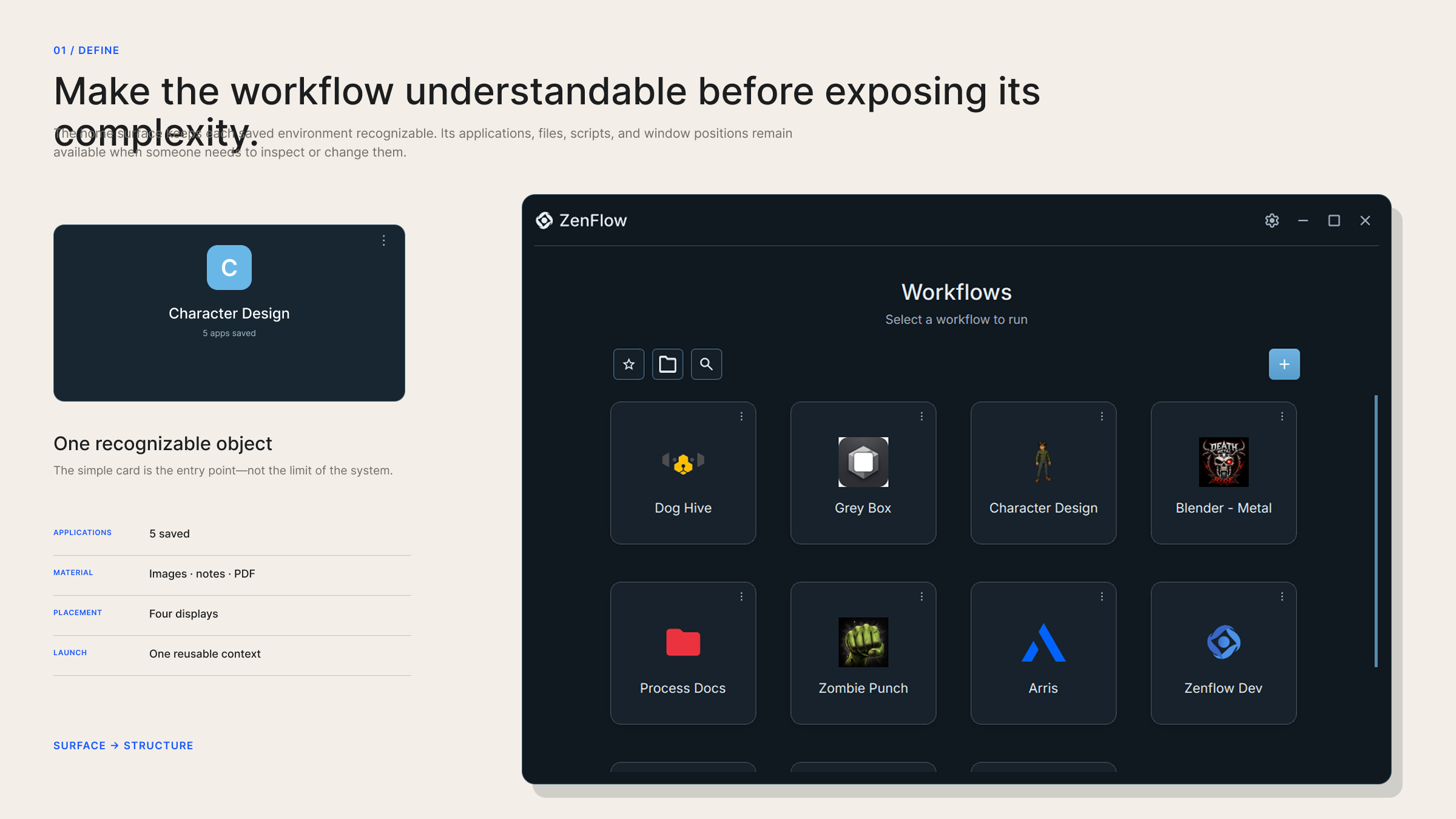Screen dimensions: 1456x819
Task: Open Process Docs card options menu
Action: pyautogui.click(x=741, y=596)
